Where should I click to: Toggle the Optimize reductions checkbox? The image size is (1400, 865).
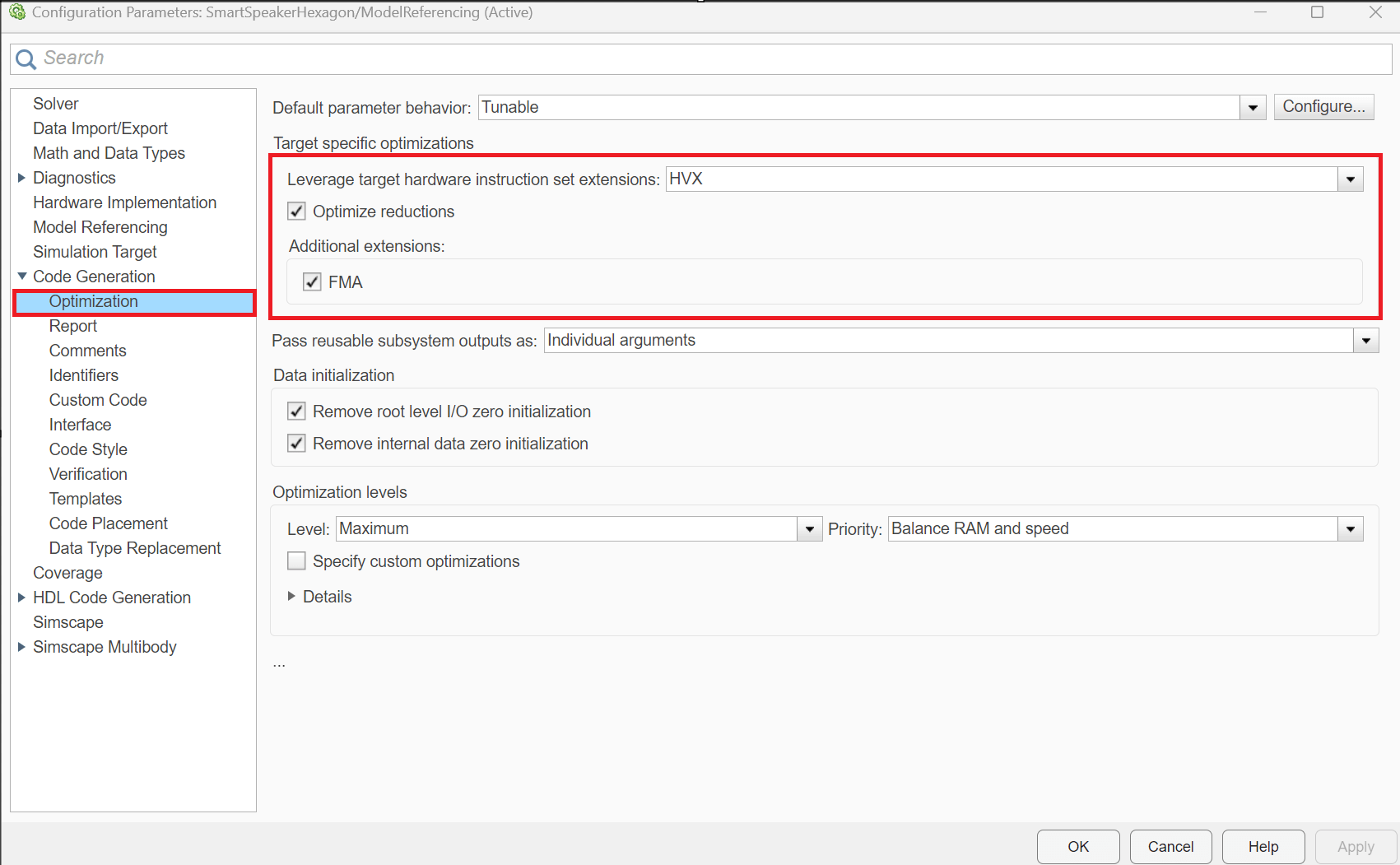click(297, 212)
